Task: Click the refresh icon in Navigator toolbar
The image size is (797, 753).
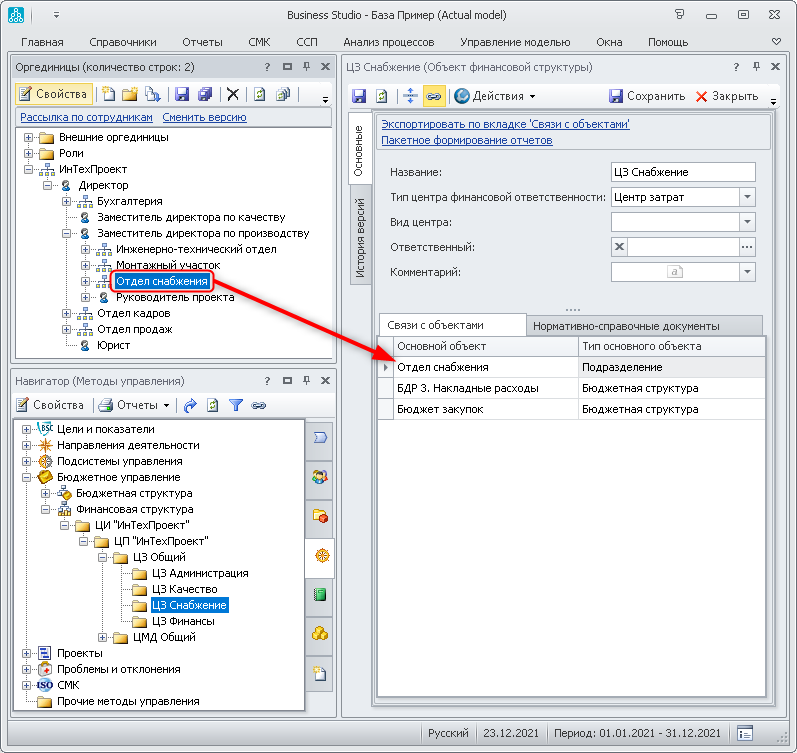Action: coord(213,405)
